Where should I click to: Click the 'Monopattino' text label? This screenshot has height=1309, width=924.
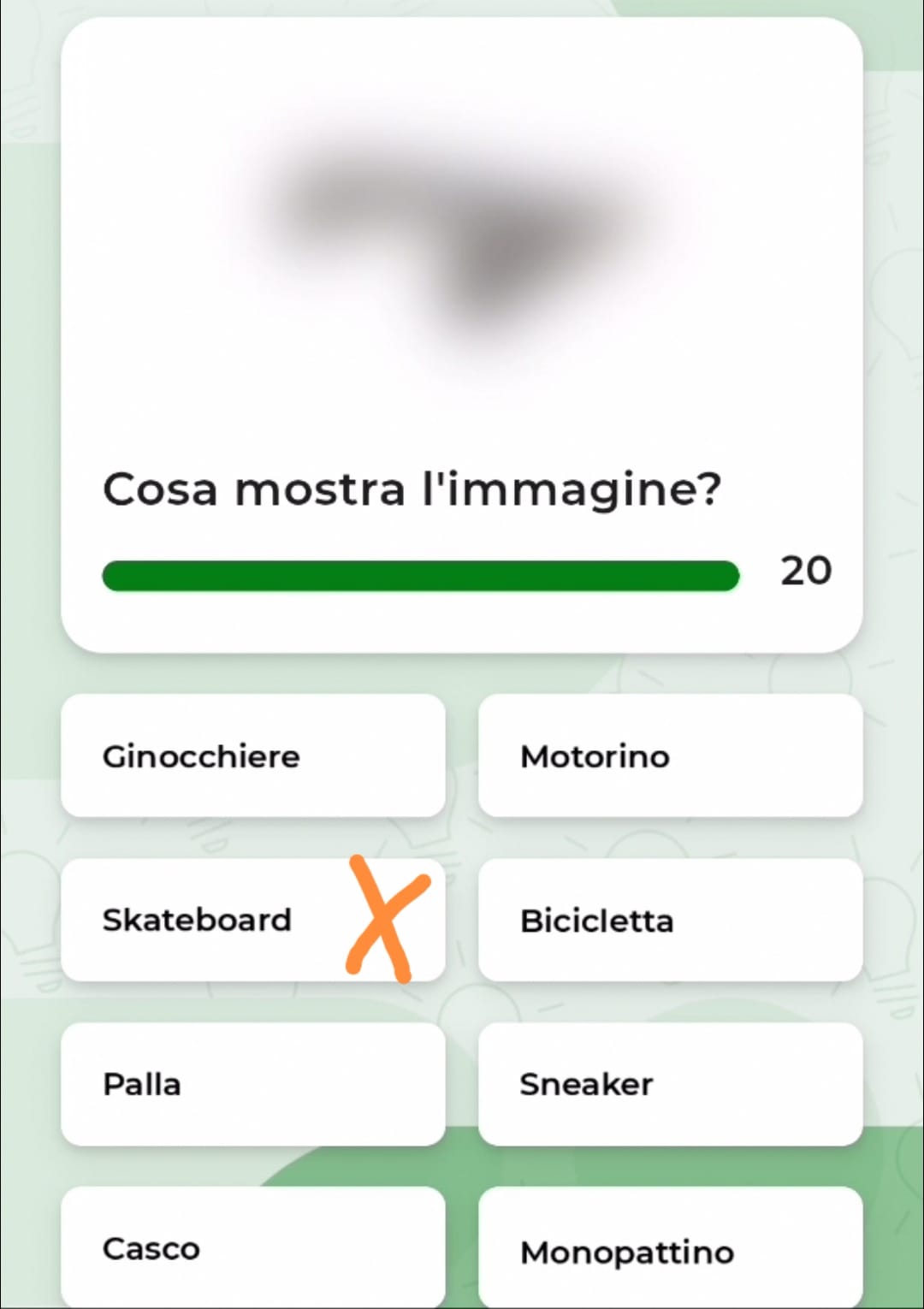coord(626,1253)
